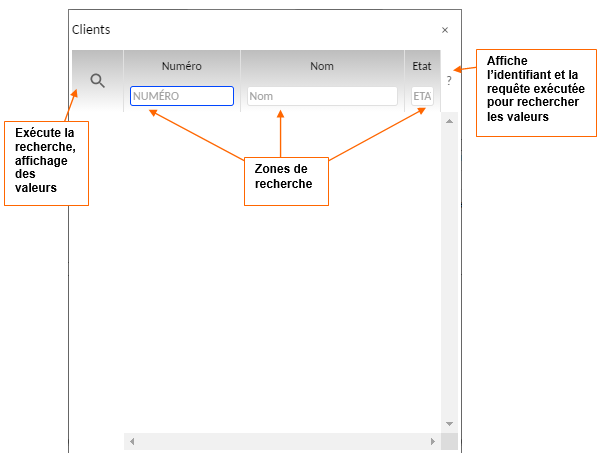This screenshot has height=467, width=603.
Task: Close the Clients dialog
Action: [445, 30]
